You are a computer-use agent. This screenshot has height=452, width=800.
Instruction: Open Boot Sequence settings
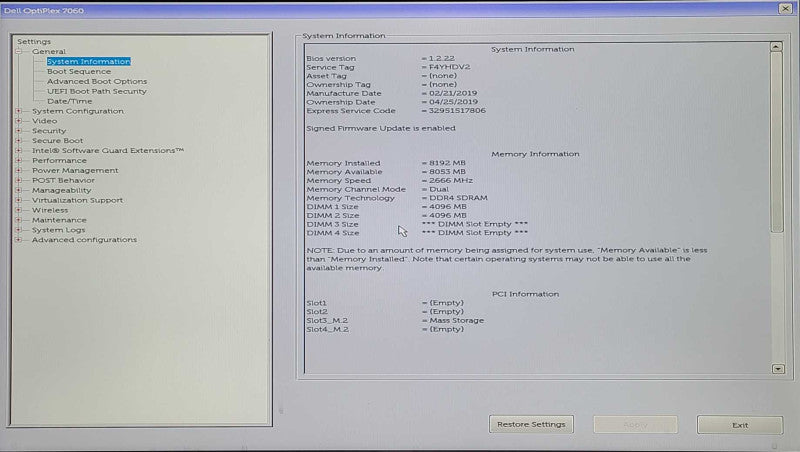79,71
